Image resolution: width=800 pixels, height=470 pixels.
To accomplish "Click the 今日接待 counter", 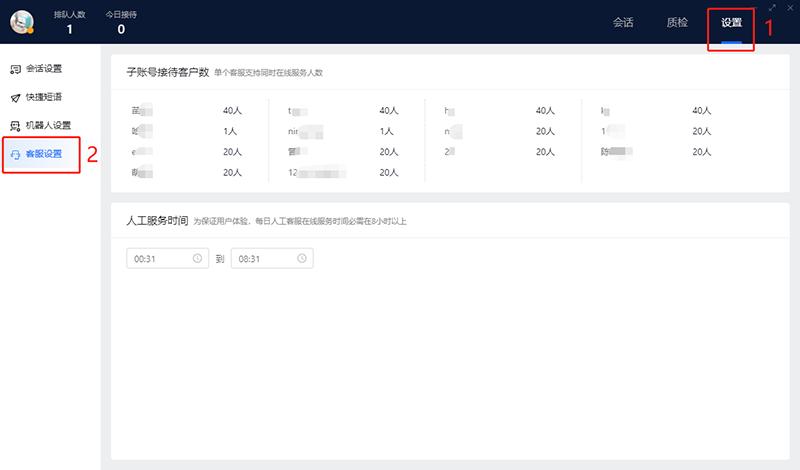I will coord(121,23).
